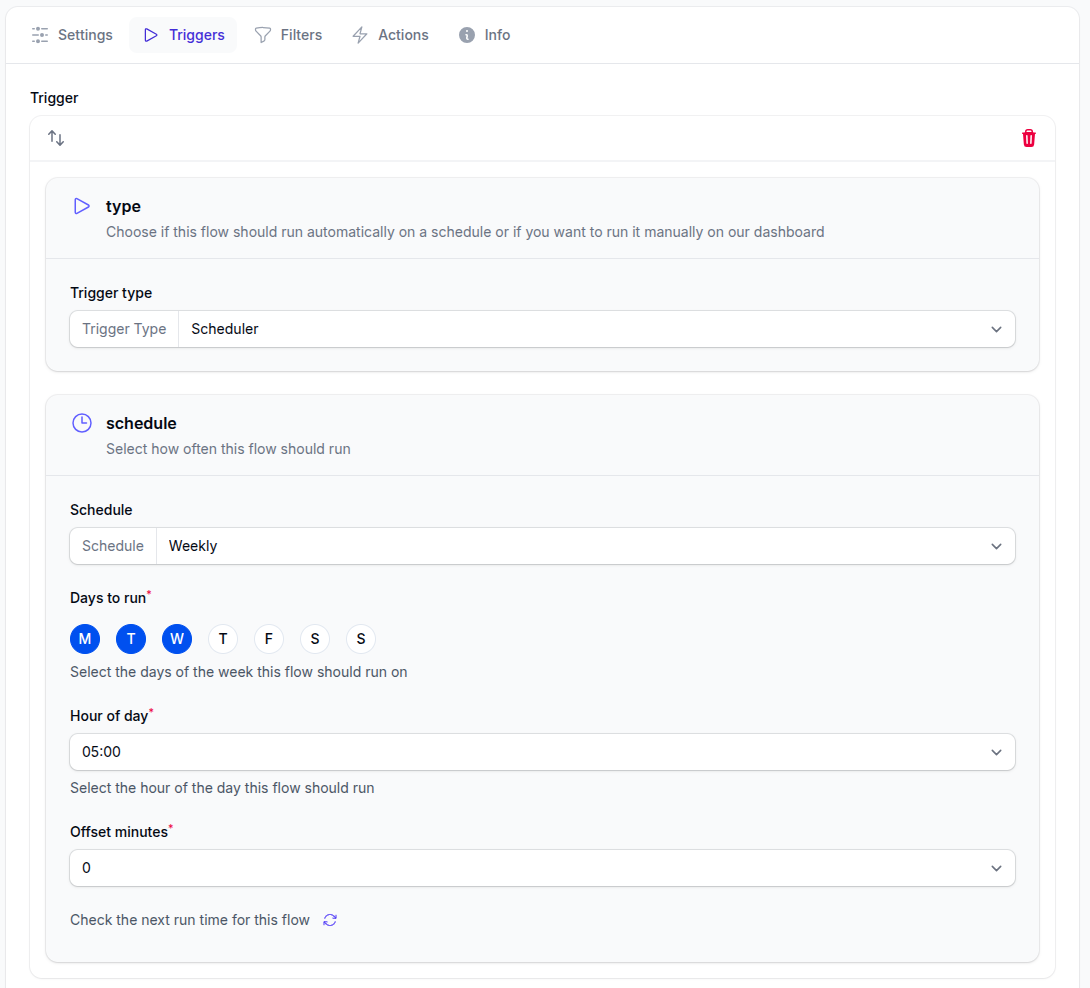
Task: Open the Offset minutes dropdown
Action: coord(542,868)
